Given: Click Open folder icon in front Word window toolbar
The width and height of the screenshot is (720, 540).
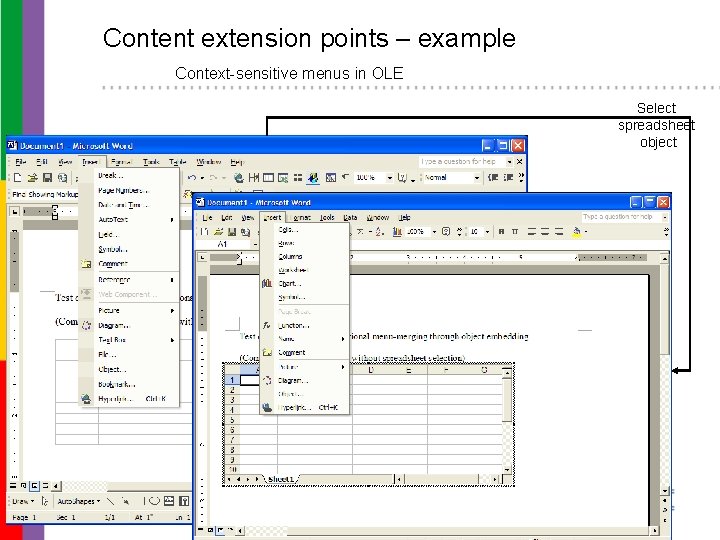Looking at the screenshot, I should [219, 232].
